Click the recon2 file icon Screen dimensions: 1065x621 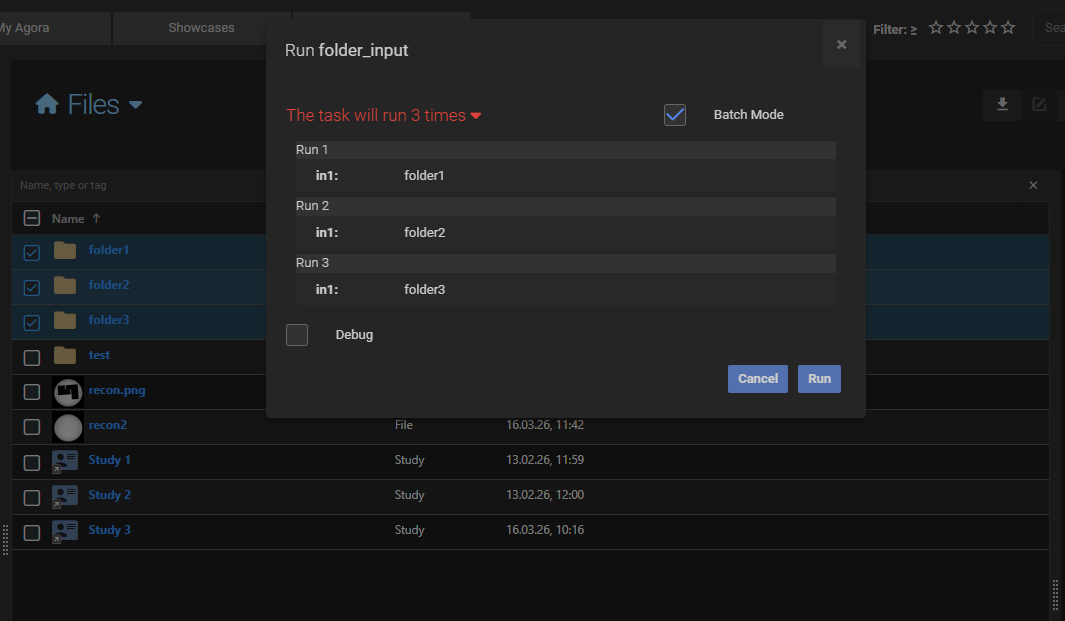[x=66, y=424]
